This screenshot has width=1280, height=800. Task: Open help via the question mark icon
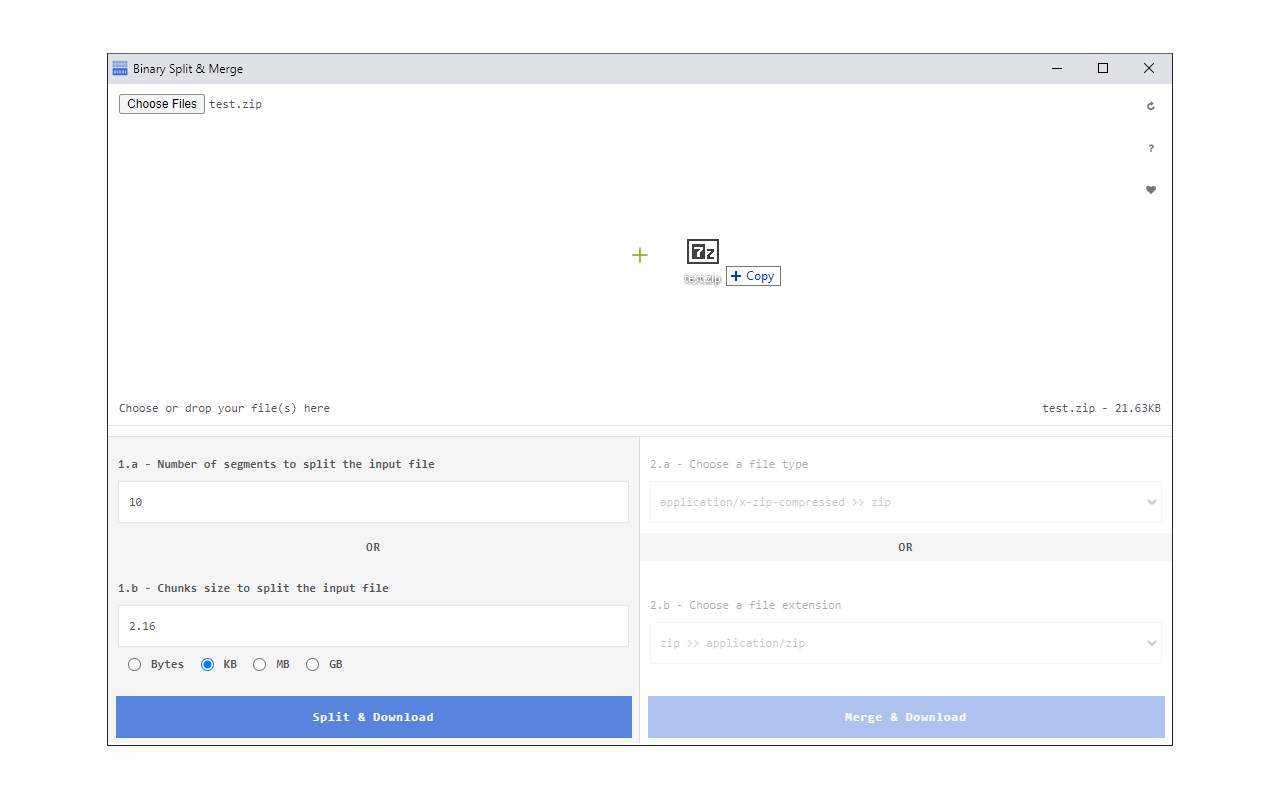[x=1150, y=147]
